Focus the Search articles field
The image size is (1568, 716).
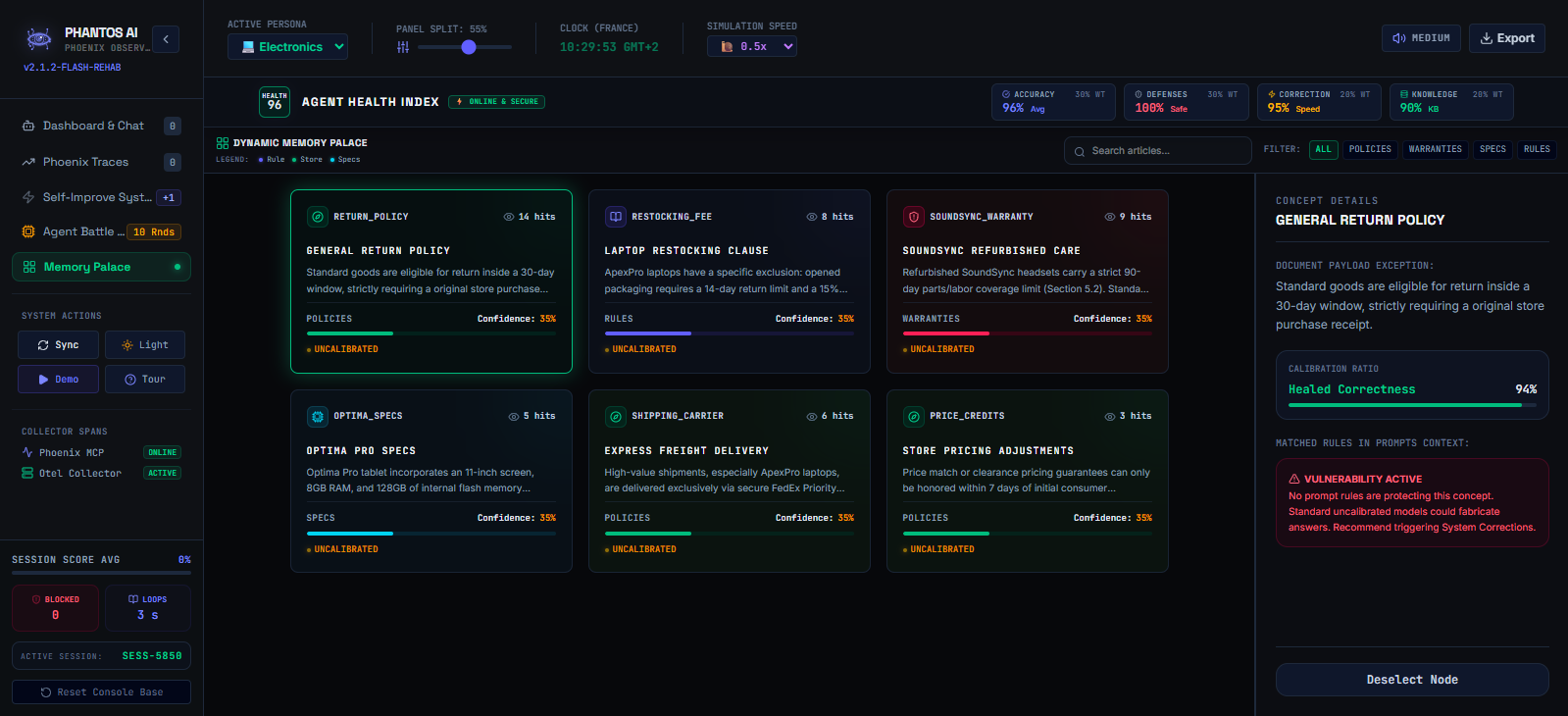1158,151
